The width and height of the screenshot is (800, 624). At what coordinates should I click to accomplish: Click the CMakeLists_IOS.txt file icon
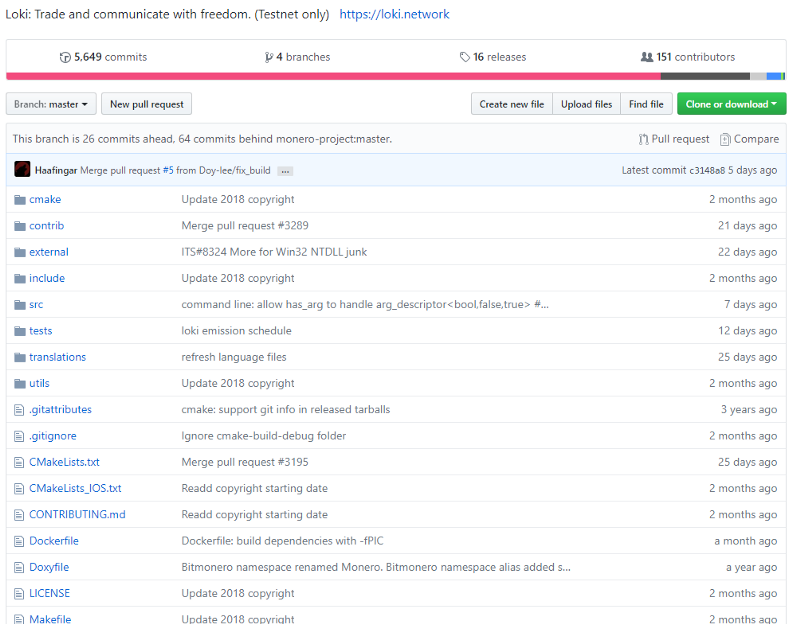(x=19, y=489)
